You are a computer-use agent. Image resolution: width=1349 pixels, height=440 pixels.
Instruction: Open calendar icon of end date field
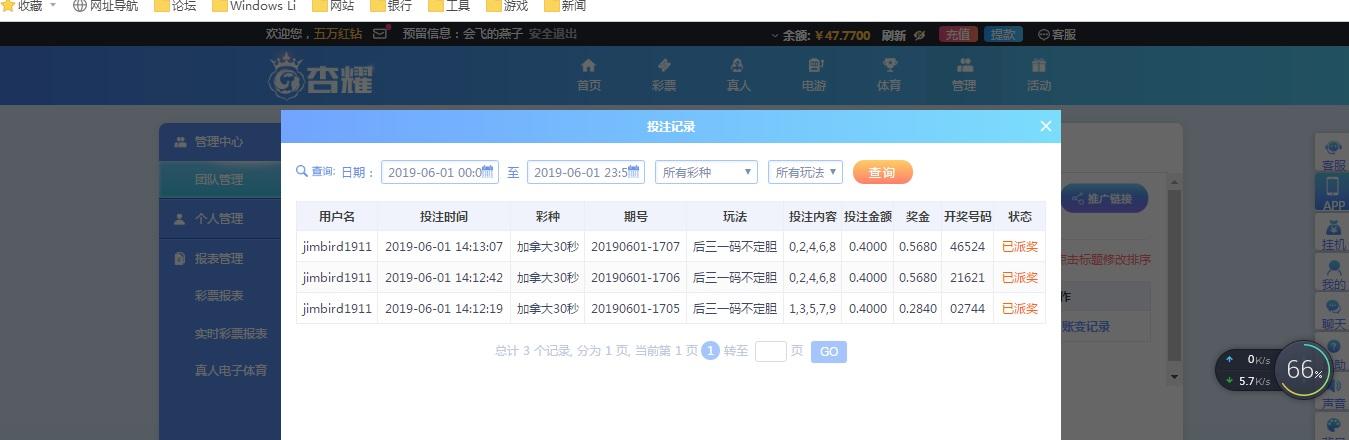pyautogui.click(x=635, y=171)
